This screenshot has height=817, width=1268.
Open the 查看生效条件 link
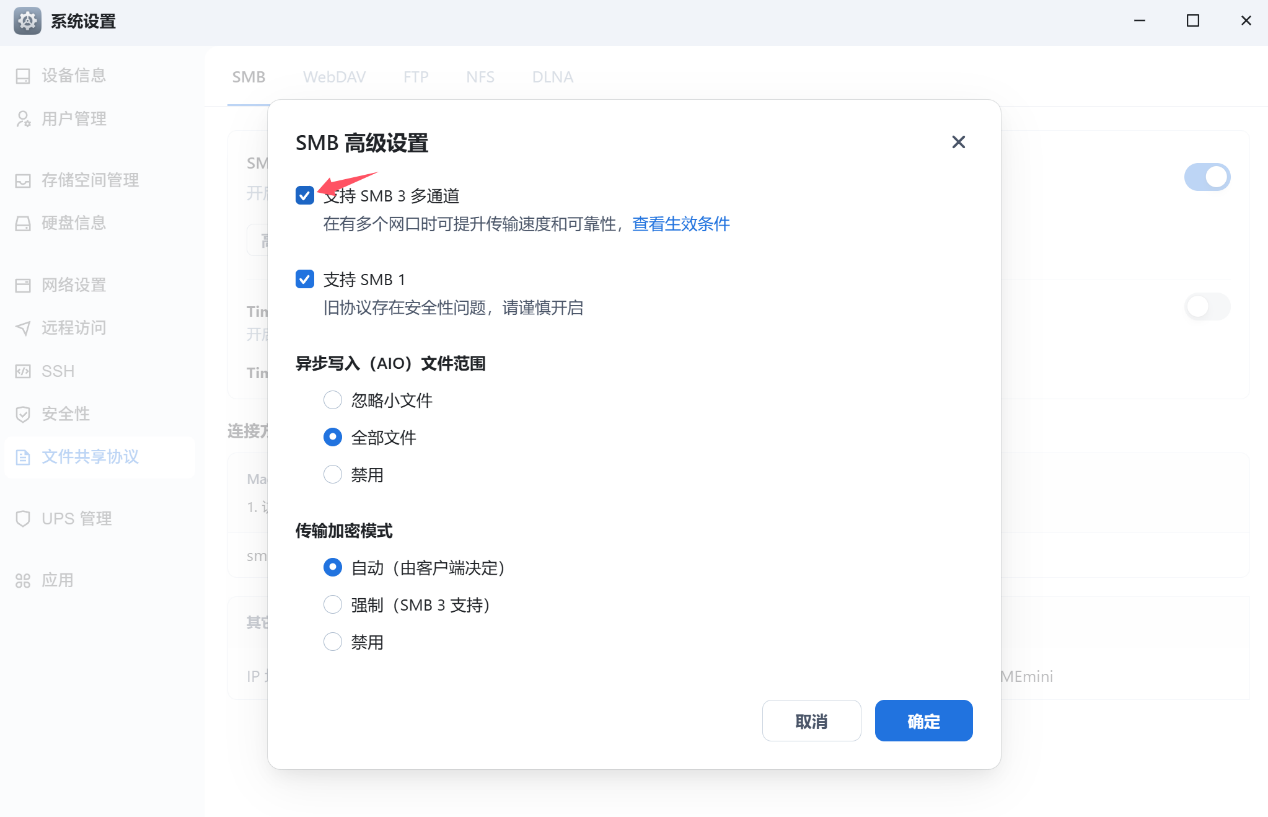point(681,224)
